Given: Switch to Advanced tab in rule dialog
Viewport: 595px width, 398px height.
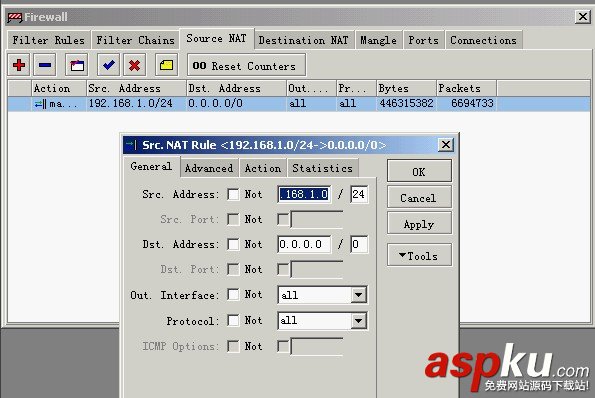Looking at the screenshot, I should [x=209, y=168].
